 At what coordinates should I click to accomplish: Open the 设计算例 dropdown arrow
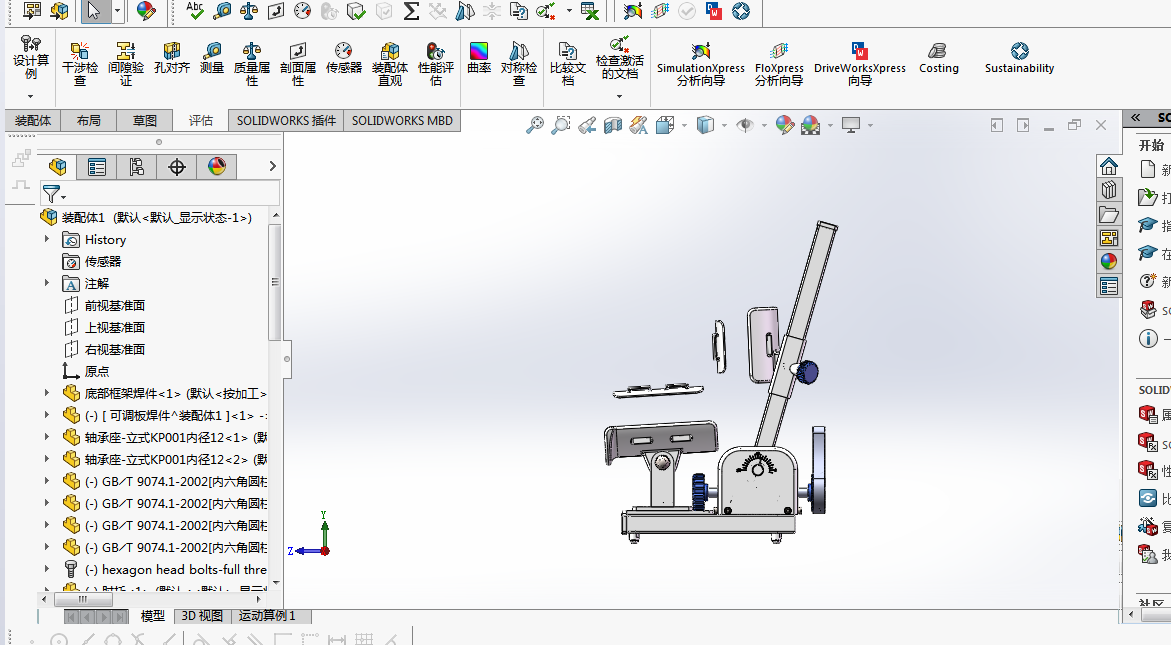pos(31,96)
